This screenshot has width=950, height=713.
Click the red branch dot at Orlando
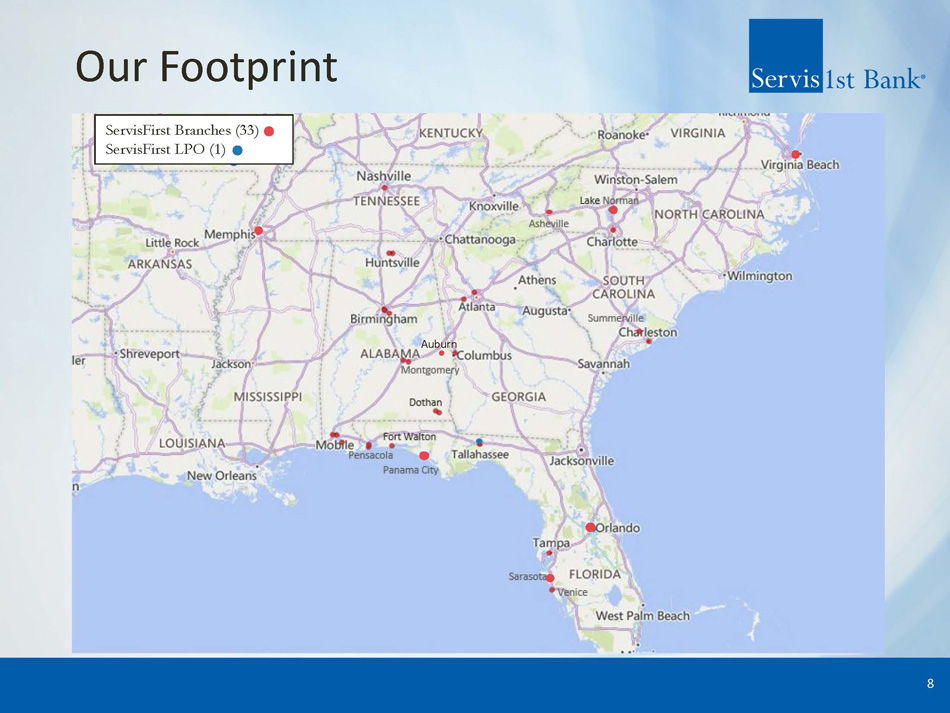[x=590, y=527]
